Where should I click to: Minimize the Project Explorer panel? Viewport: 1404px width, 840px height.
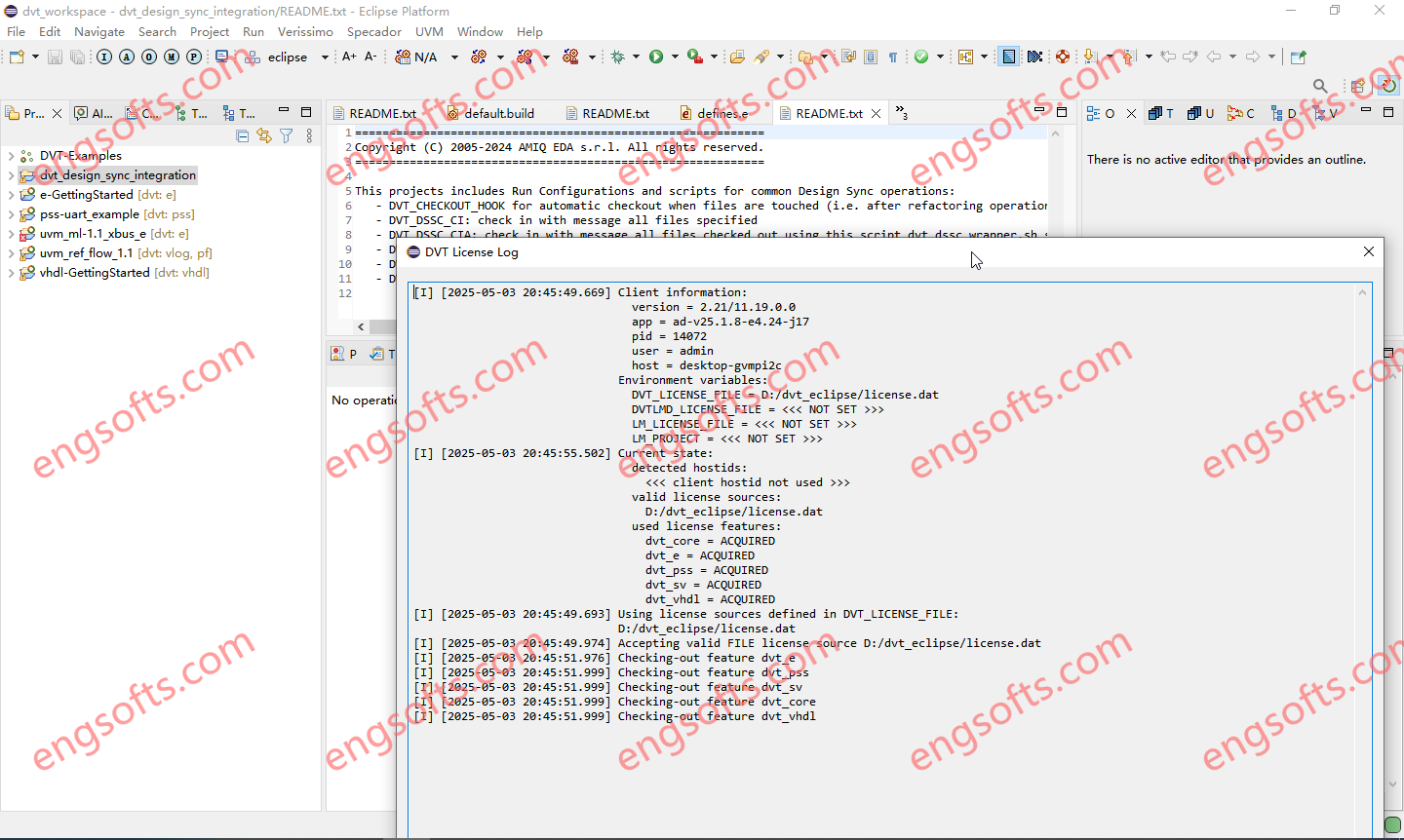[x=284, y=111]
